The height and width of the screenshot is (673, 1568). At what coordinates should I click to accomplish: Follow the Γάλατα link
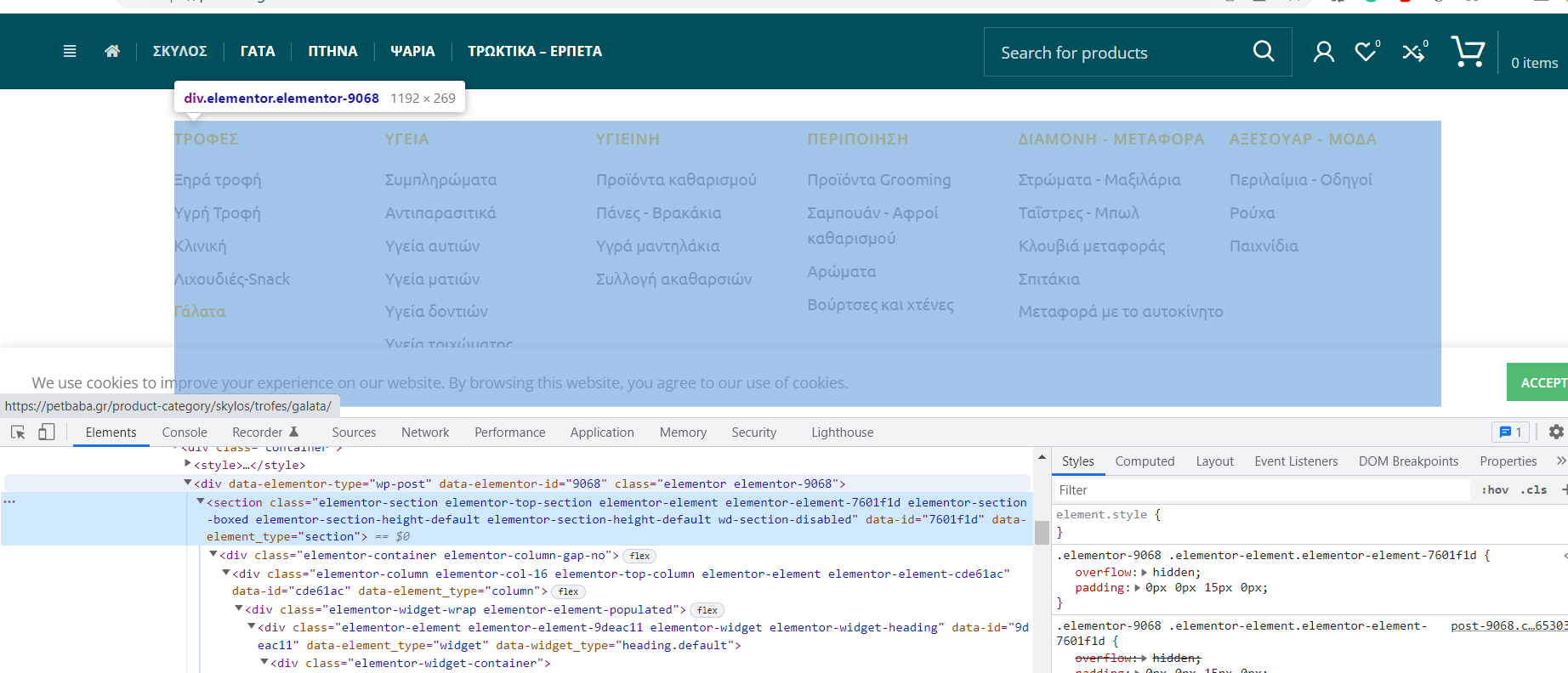click(x=200, y=311)
